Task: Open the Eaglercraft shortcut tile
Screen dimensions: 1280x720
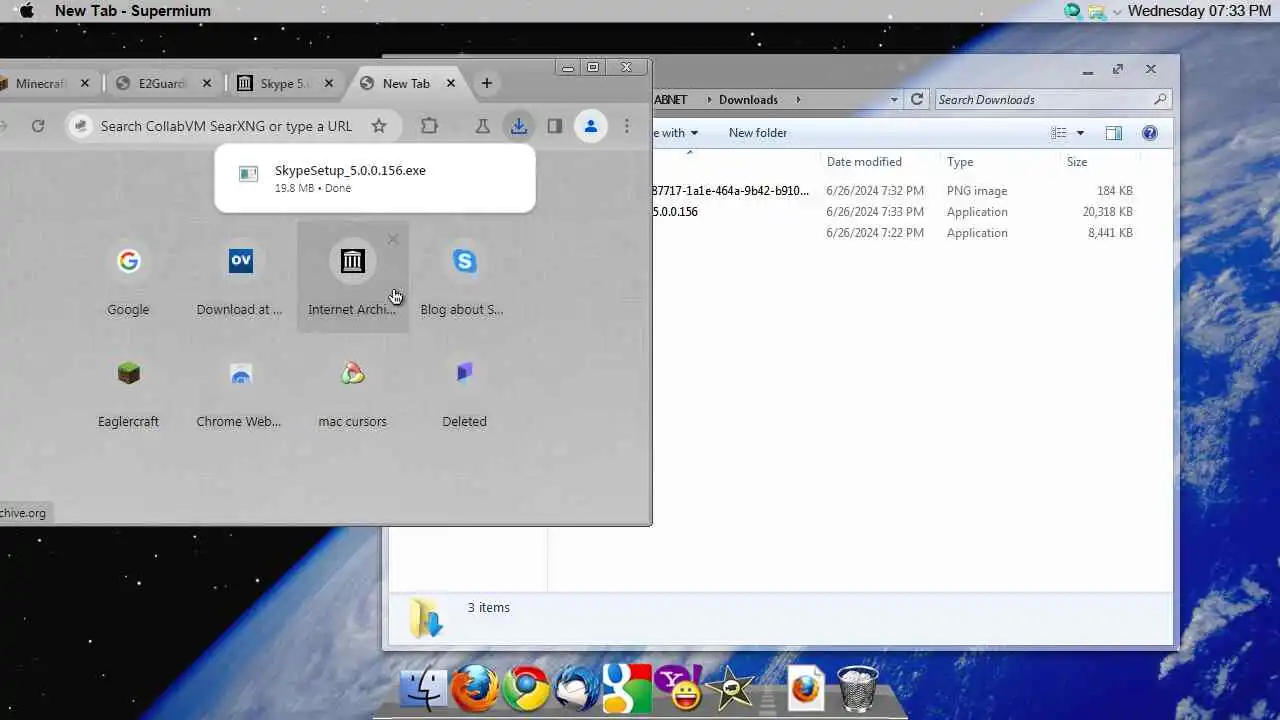Action: (128, 389)
